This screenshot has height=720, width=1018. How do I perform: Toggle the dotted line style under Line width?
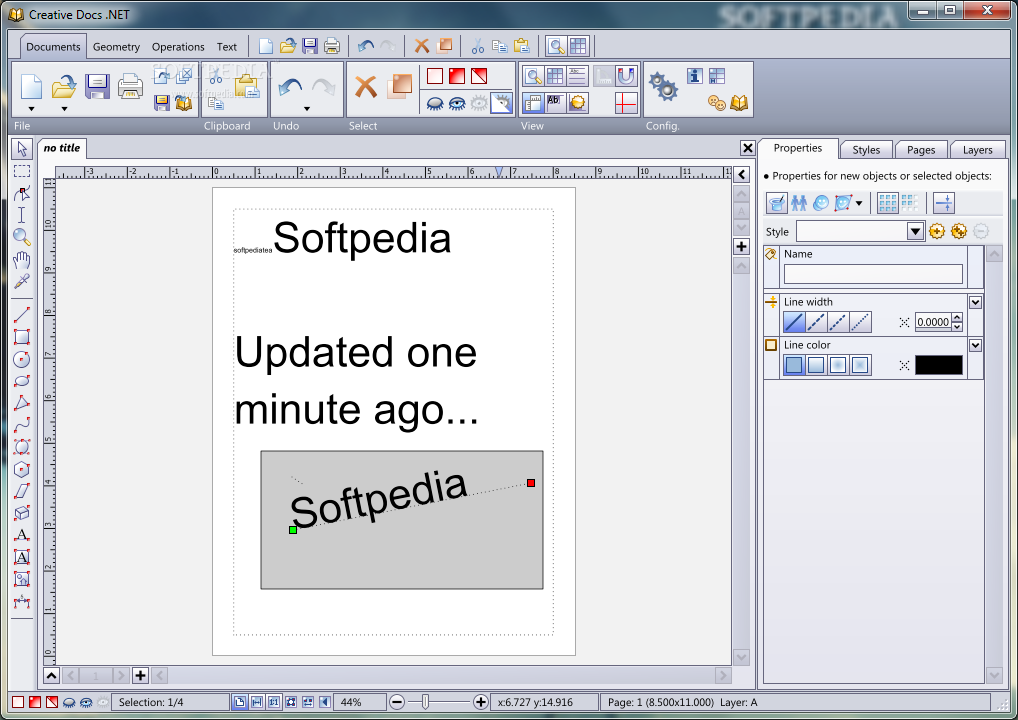860,322
